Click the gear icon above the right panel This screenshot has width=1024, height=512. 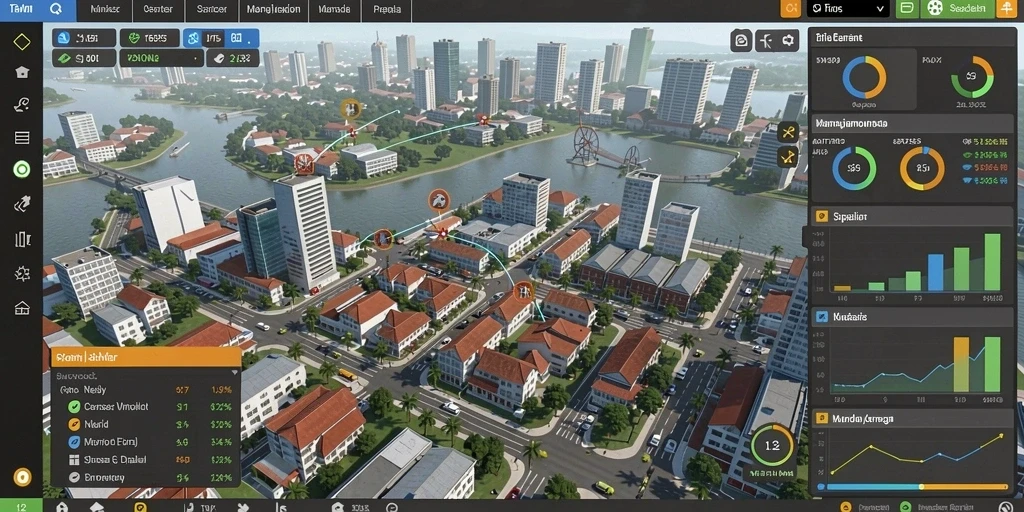tap(790, 41)
